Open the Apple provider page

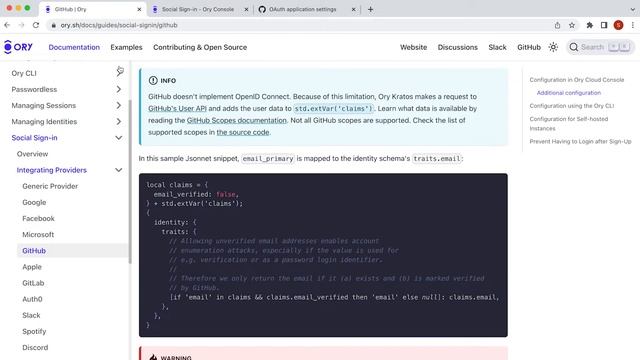click(x=32, y=267)
